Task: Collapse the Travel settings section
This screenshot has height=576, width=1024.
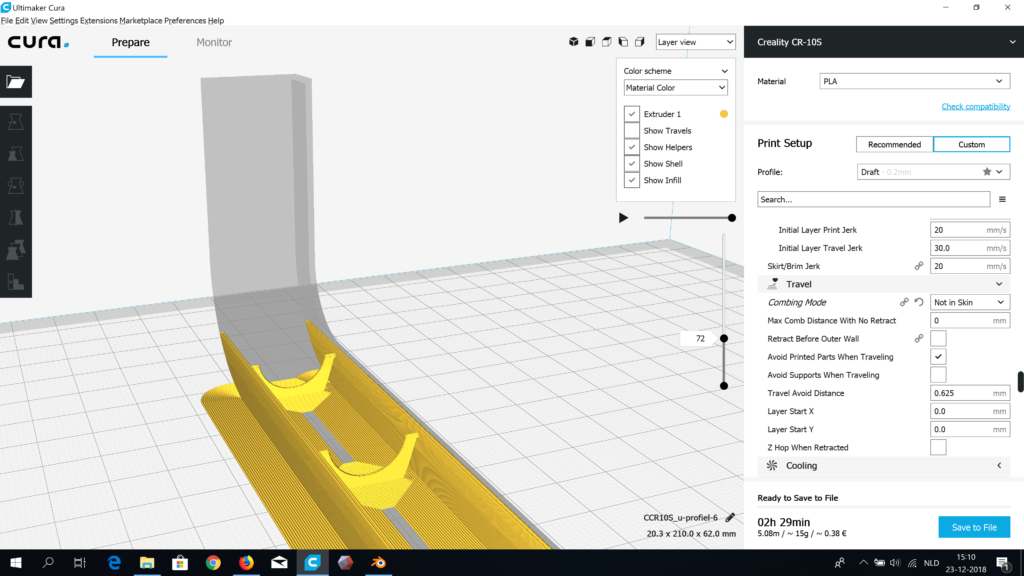Action: 884,284
